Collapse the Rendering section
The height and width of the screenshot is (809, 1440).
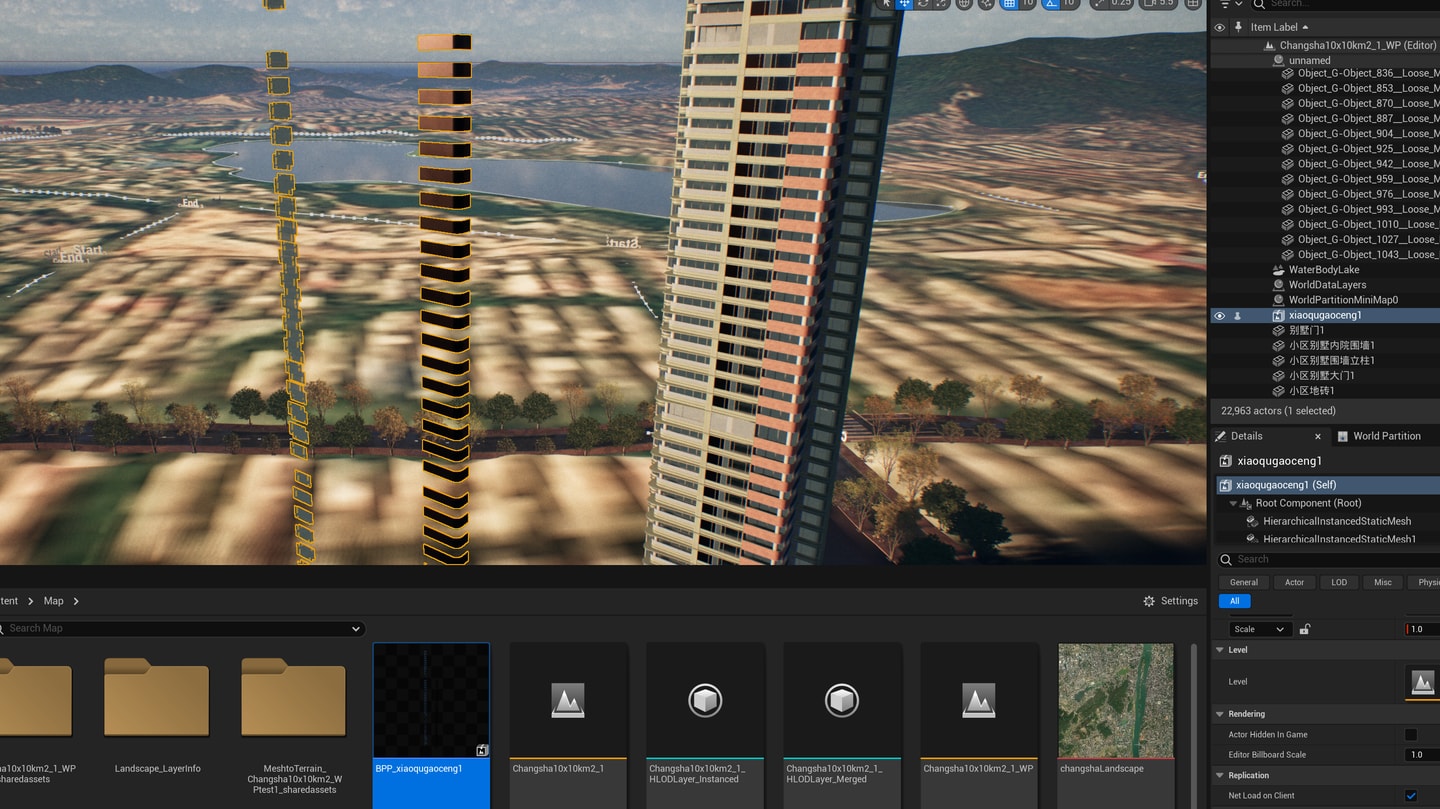tap(1220, 714)
